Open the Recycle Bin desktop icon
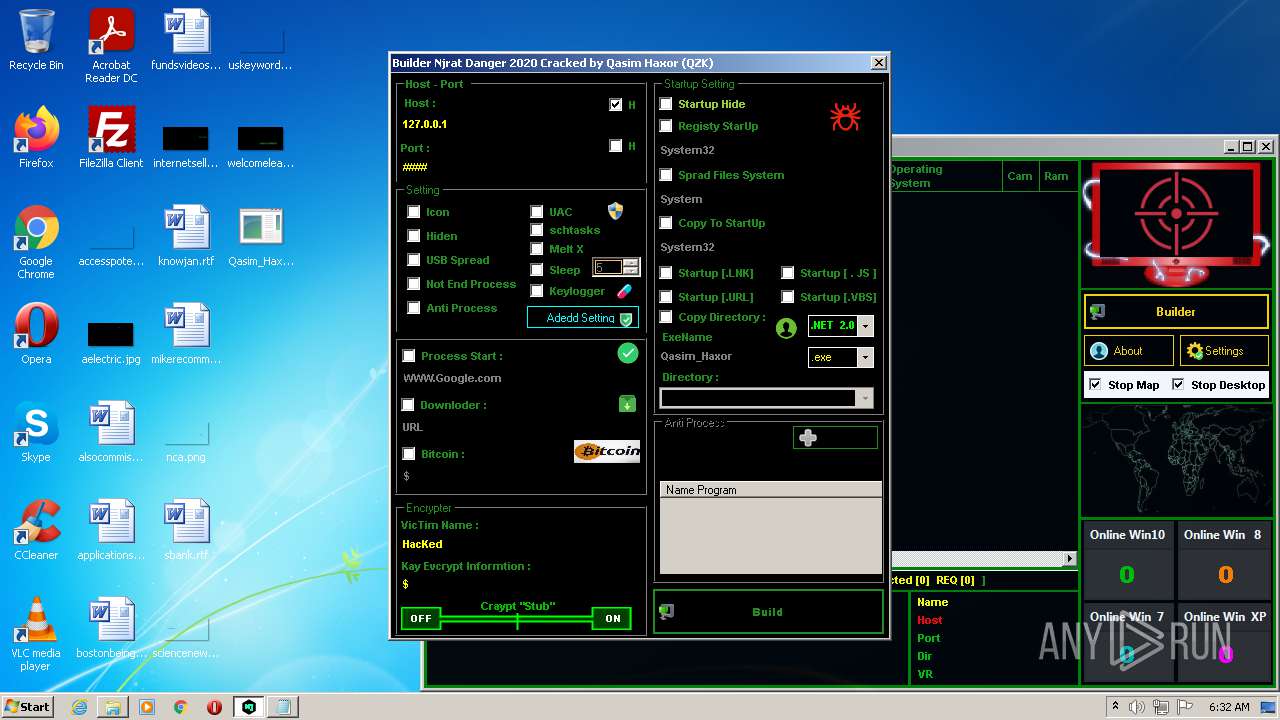1280x720 pixels. tap(36, 40)
